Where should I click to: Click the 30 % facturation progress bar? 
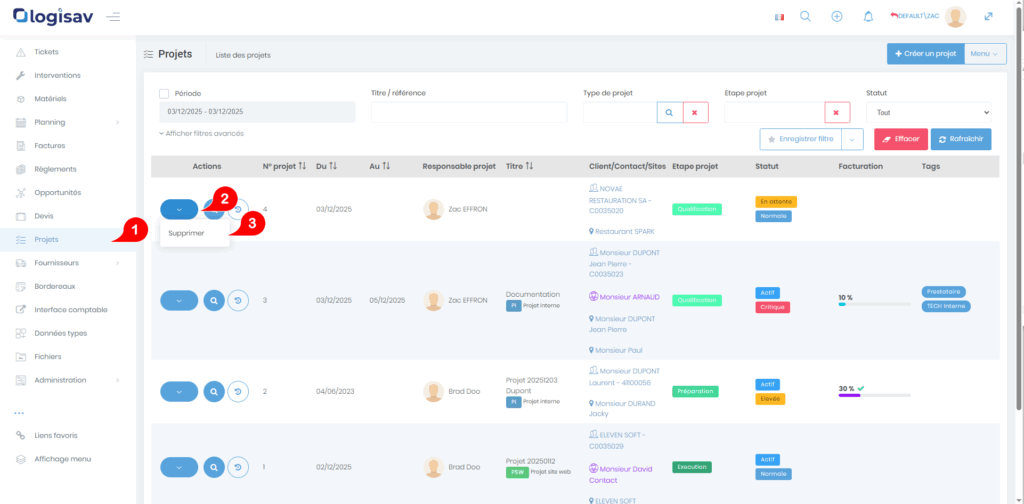pos(874,396)
